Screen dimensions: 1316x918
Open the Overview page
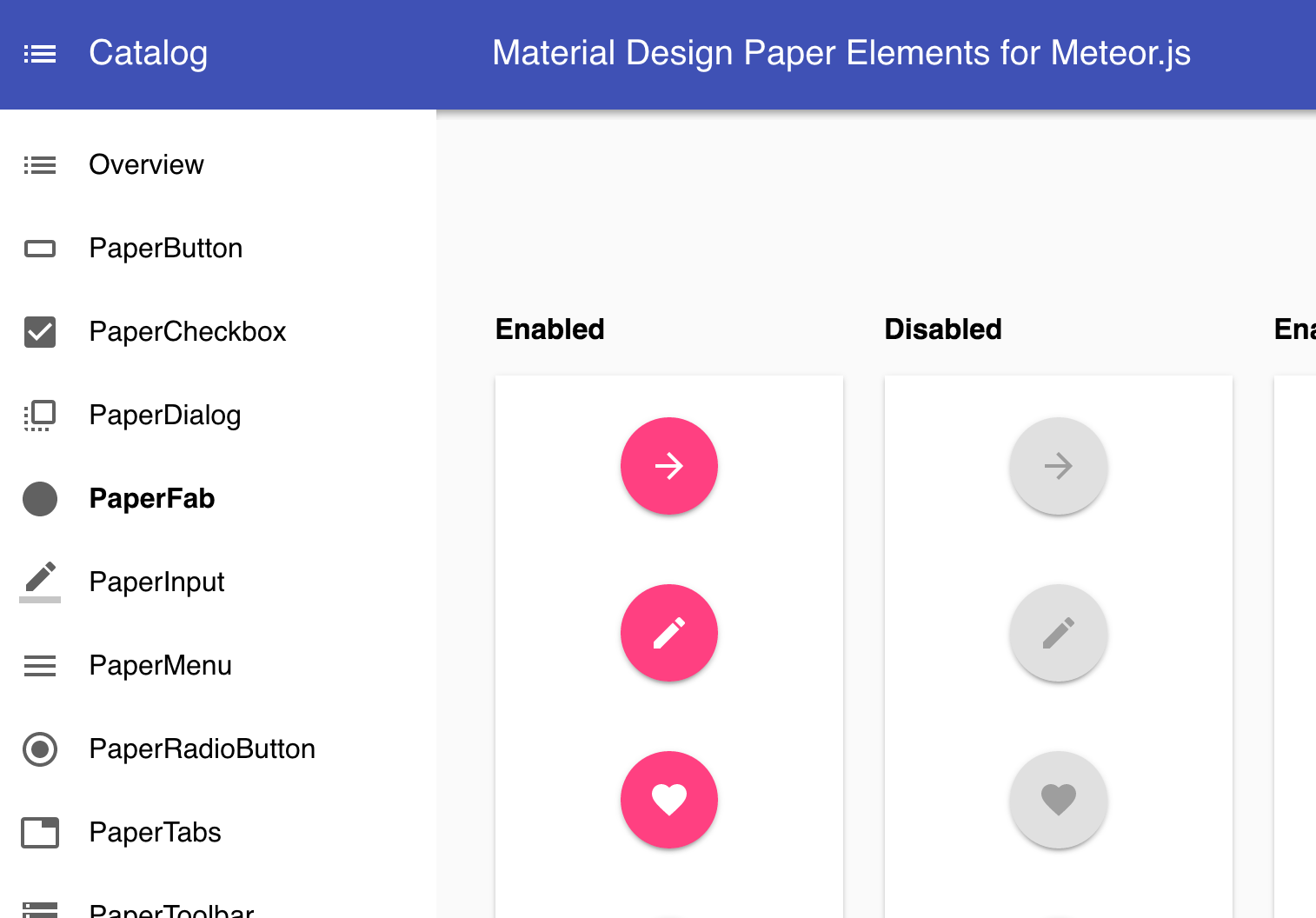click(146, 165)
